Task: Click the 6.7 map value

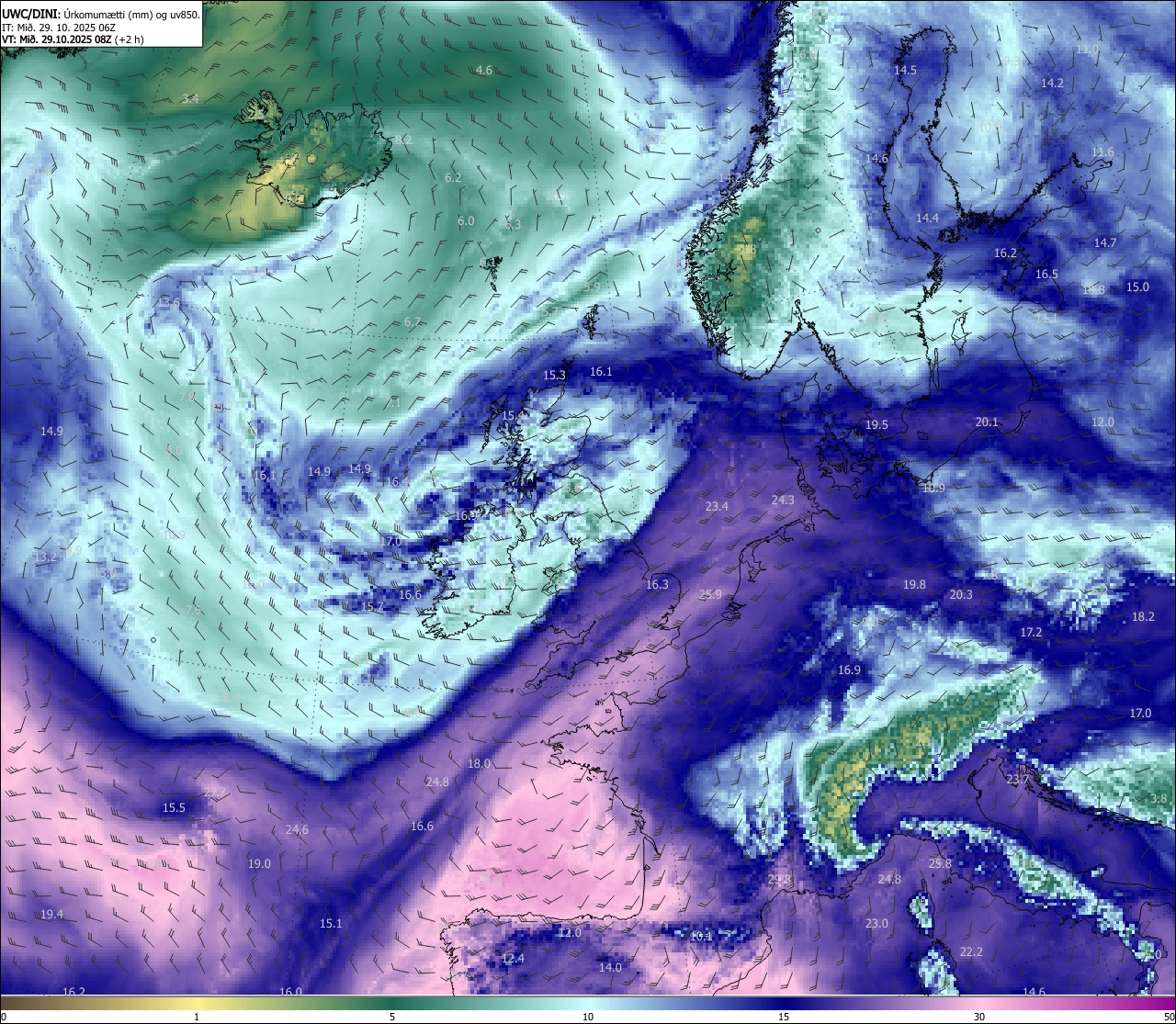Action: (x=413, y=322)
